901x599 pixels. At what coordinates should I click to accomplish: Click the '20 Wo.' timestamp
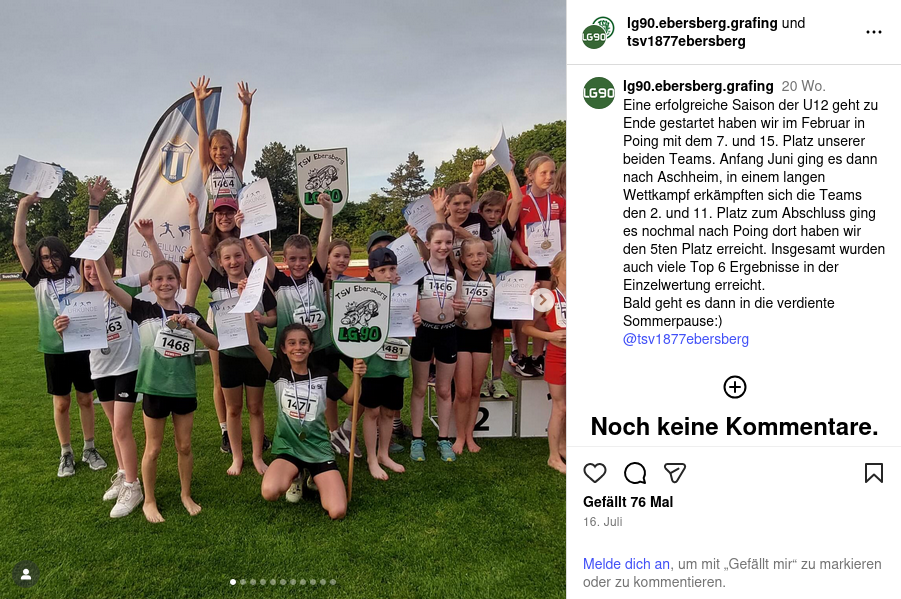803,86
